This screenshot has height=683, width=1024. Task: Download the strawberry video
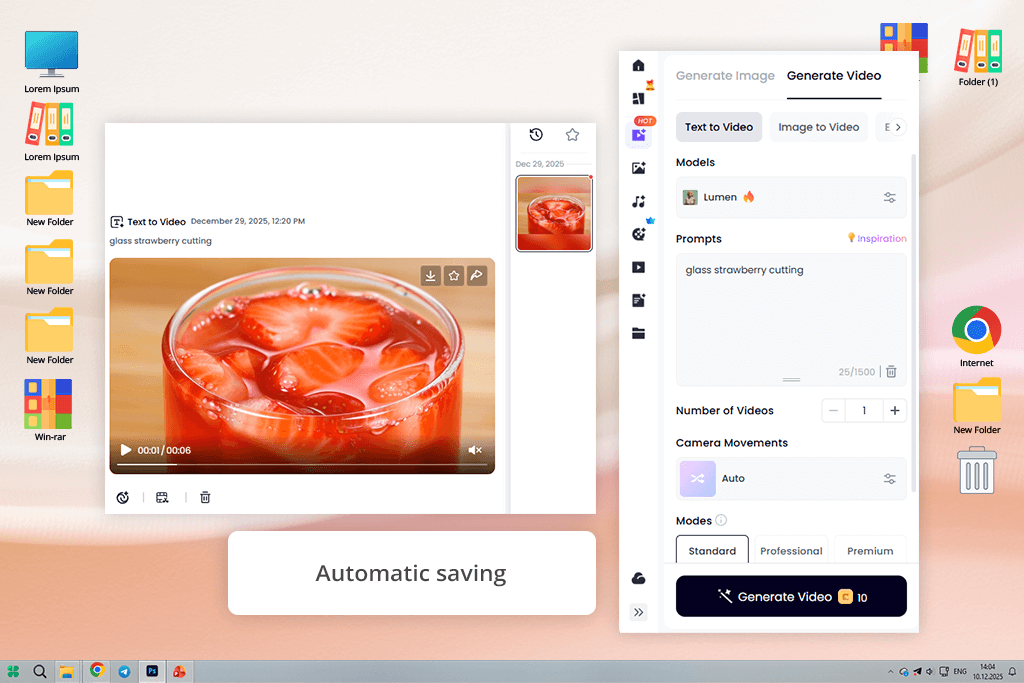point(430,276)
